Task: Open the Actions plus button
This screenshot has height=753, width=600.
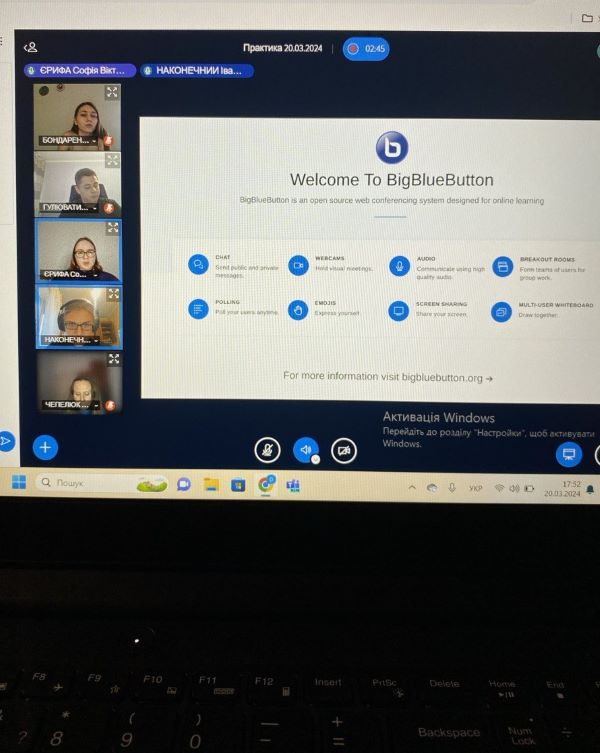Action: tap(45, 448)
